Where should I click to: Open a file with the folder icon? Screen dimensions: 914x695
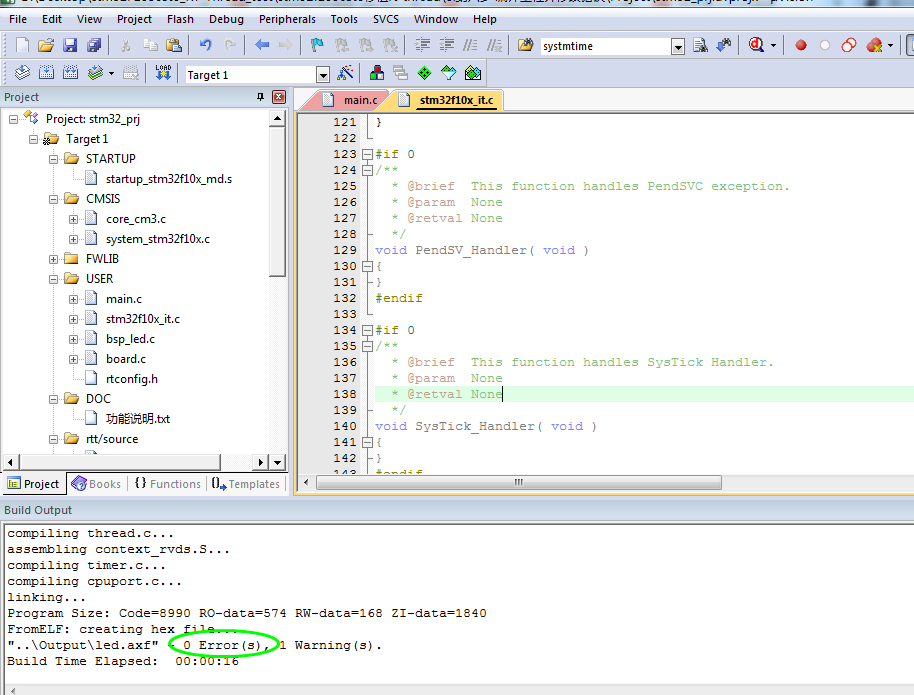tap(46, 45)
